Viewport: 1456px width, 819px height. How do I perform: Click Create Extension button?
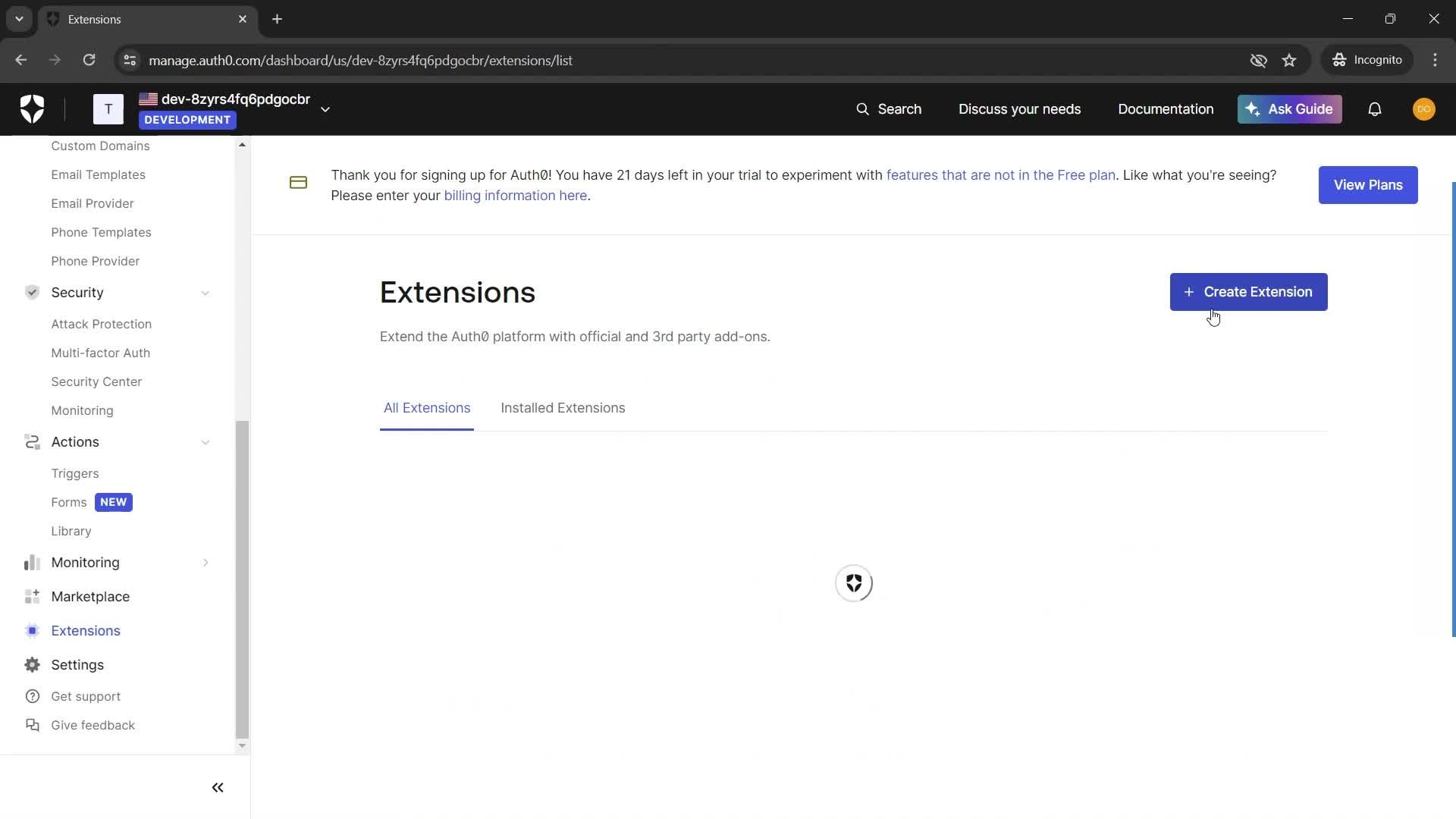click(x=1248, y=292)
